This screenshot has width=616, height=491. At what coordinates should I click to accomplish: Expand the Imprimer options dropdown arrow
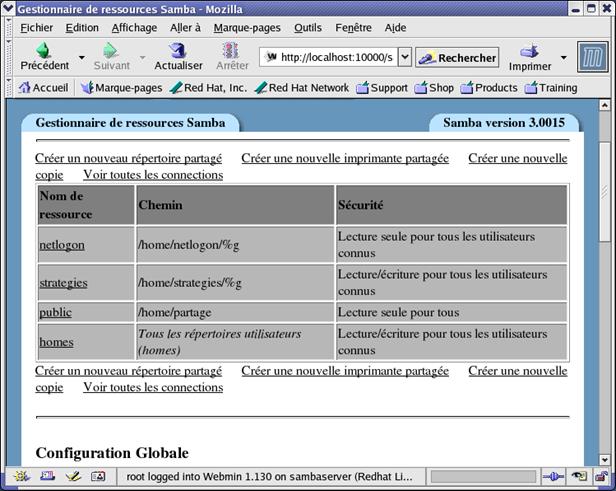click(x=564, y=58)
